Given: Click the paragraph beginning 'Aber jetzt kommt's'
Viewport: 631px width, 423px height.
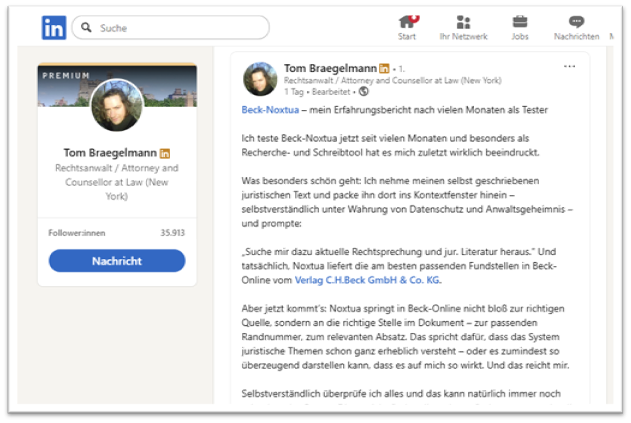Looking at the screenshot, I should tap(405, 337).
